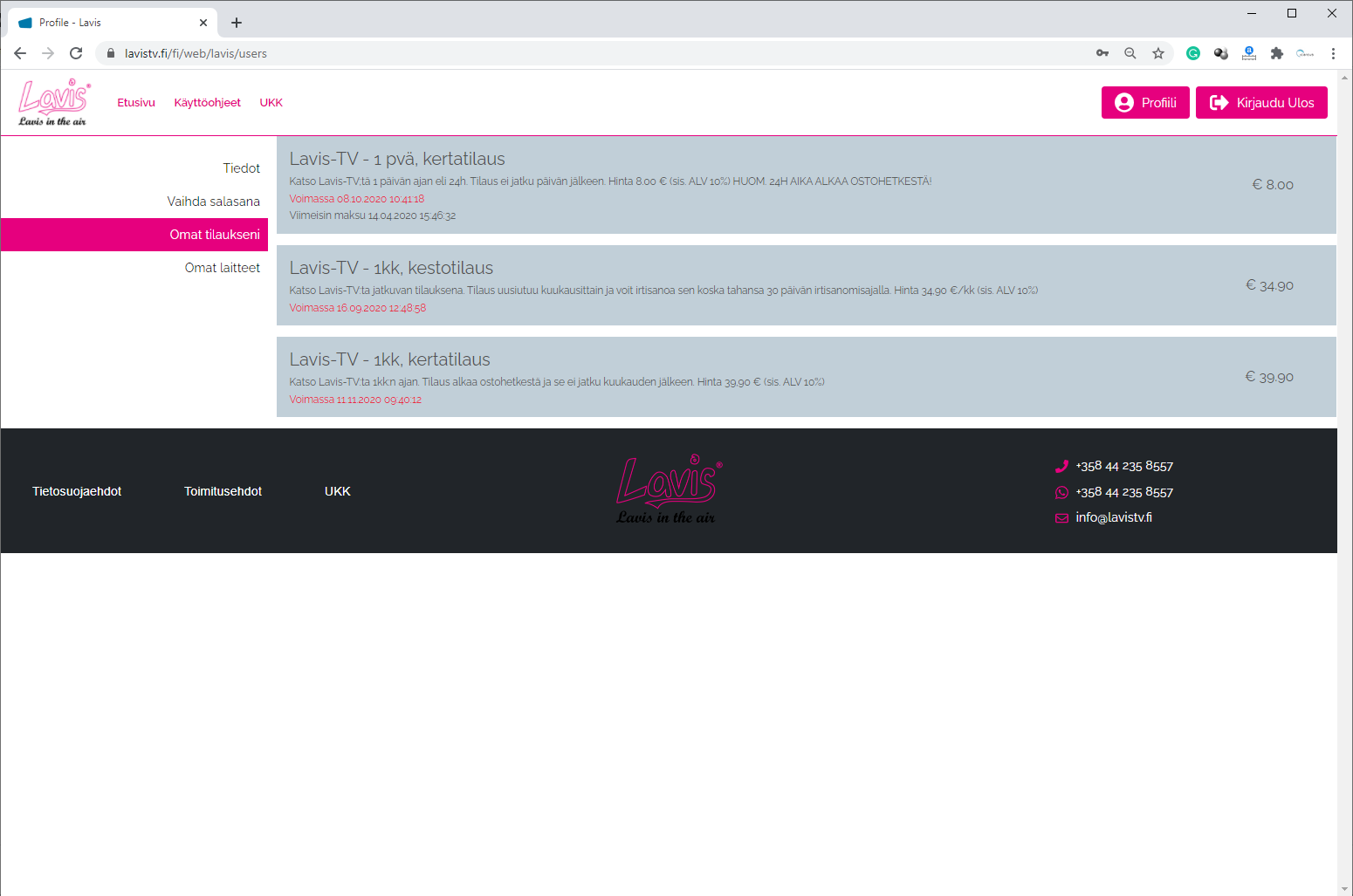Click the browser forward arrow
Viewport: 1353px width, 896px height.
(48, 53)
